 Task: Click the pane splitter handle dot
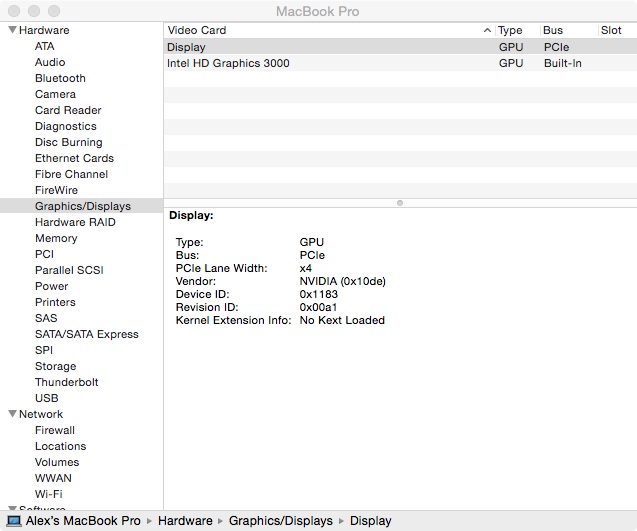tap(400, 203)
